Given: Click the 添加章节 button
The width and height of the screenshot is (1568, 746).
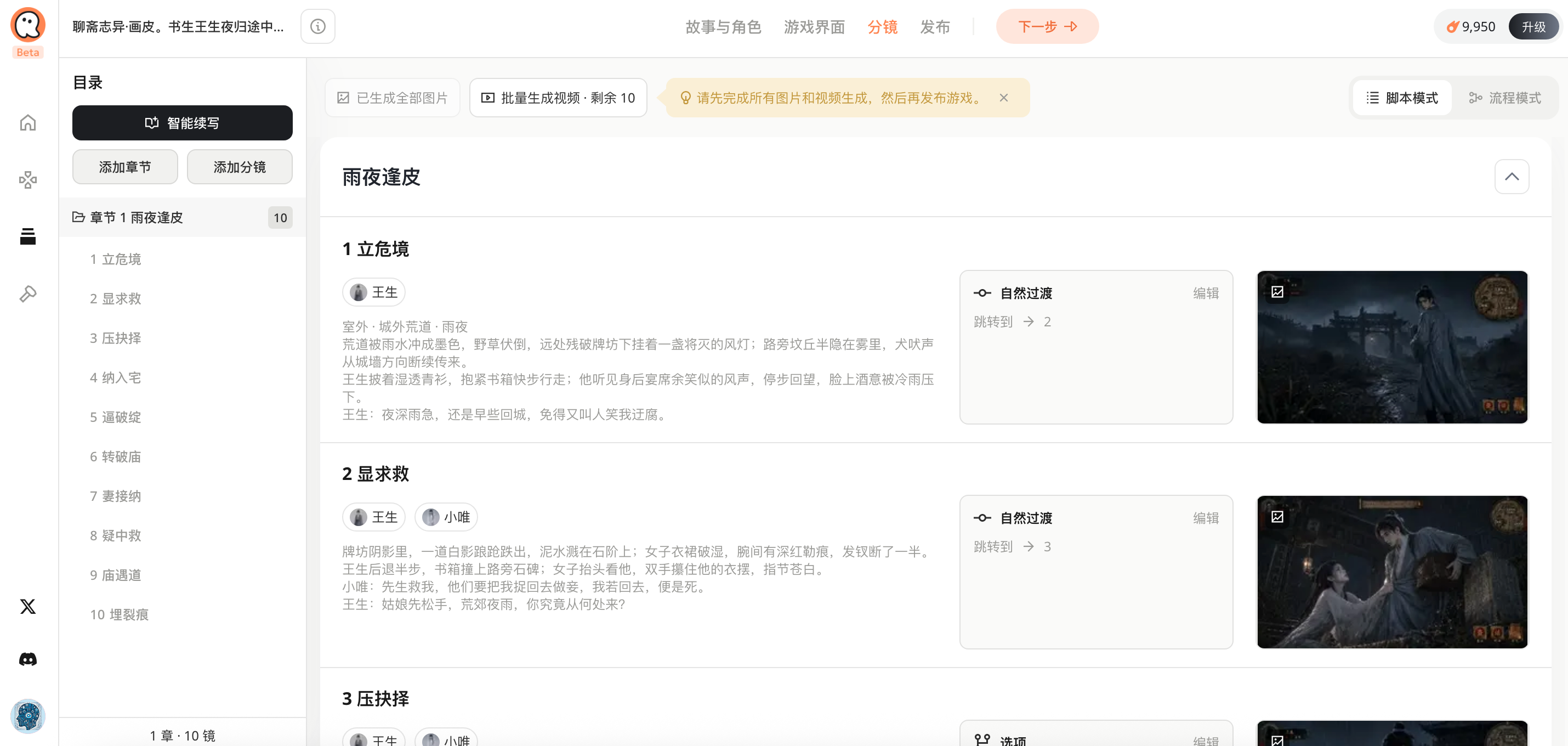Looking at the screenshot, I should [x=125, y=167].
